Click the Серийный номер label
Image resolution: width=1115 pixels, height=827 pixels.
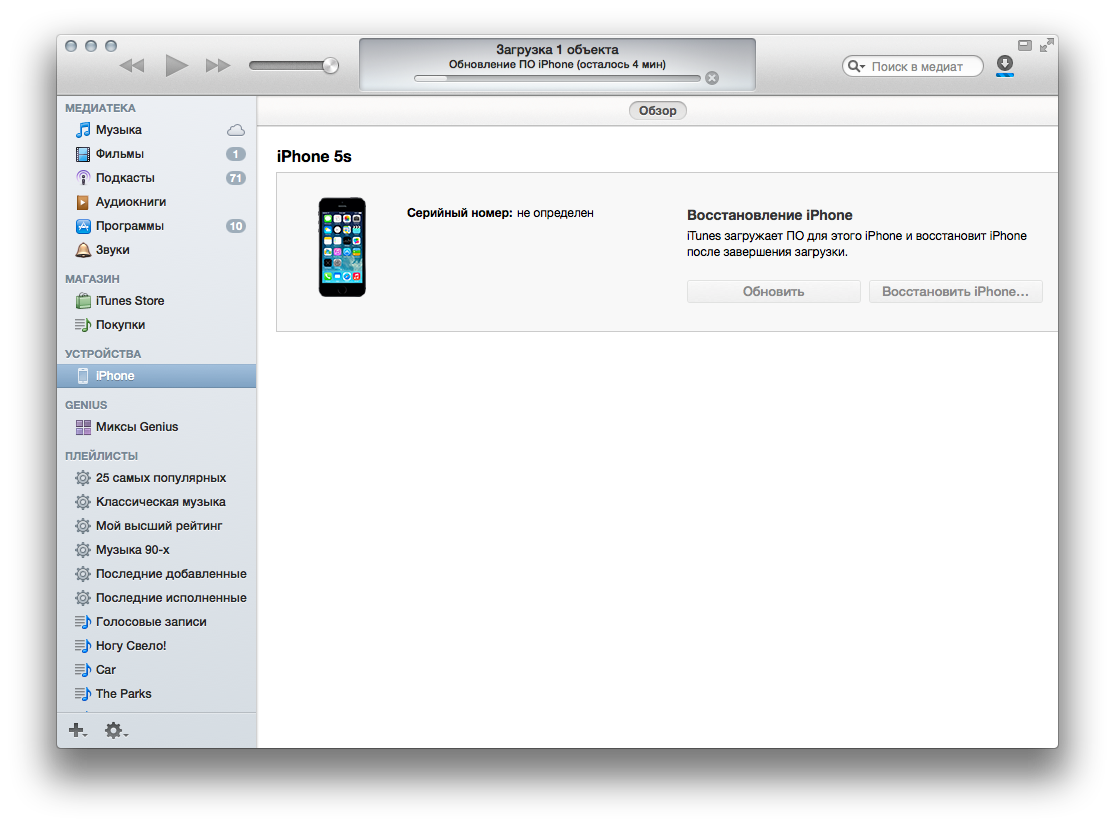pyautogui.click(x=459, y=213)
